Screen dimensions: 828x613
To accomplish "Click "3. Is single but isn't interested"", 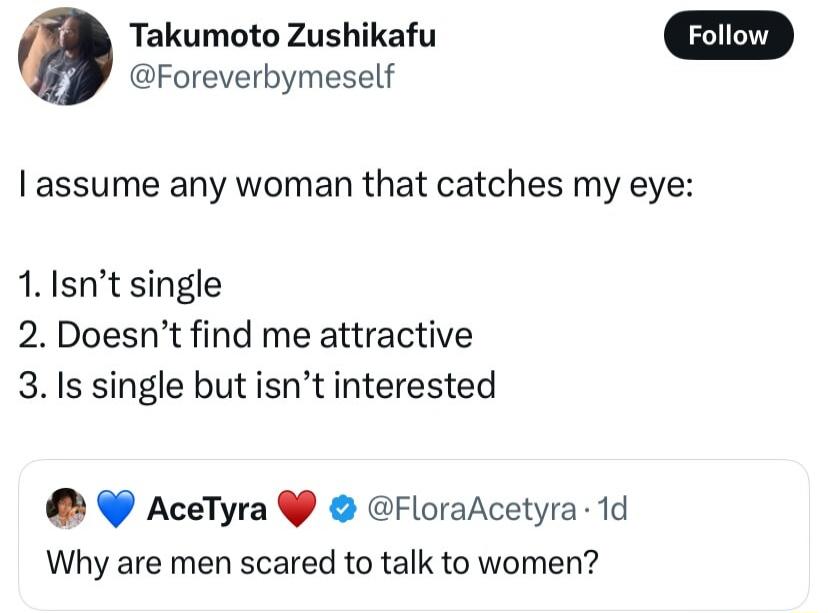I will tap(257, 385).
